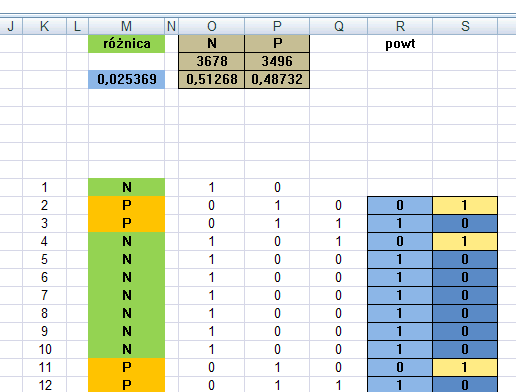Click column S cell in row 10

[x=465, y=349]
